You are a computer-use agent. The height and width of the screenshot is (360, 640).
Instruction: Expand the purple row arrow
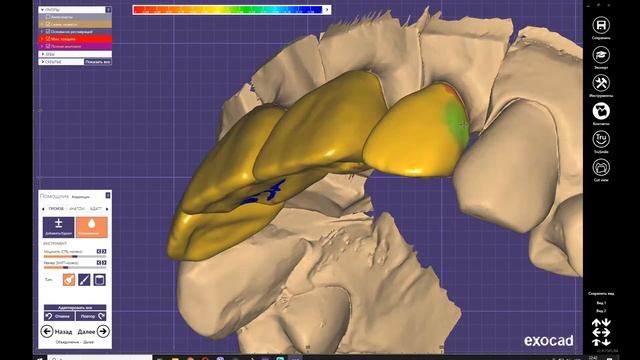42,46
